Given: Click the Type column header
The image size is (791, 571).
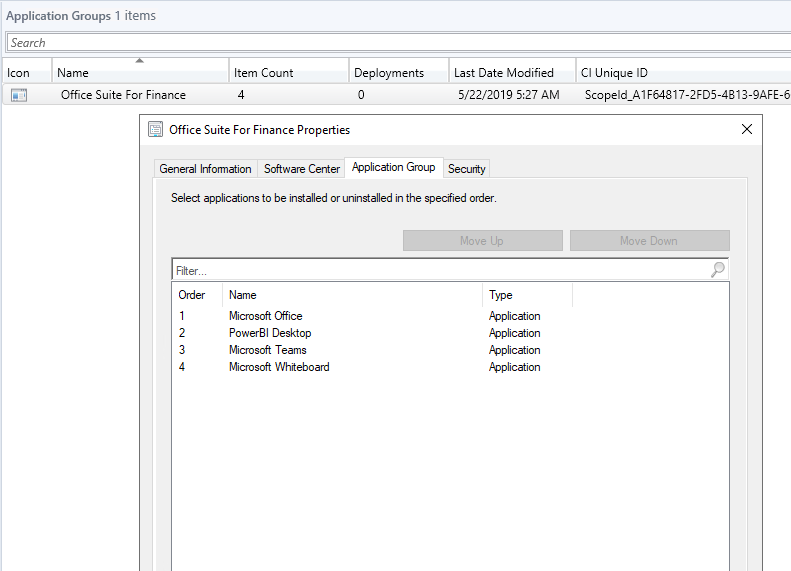Looking at the screenshot, I should [528, 295].
